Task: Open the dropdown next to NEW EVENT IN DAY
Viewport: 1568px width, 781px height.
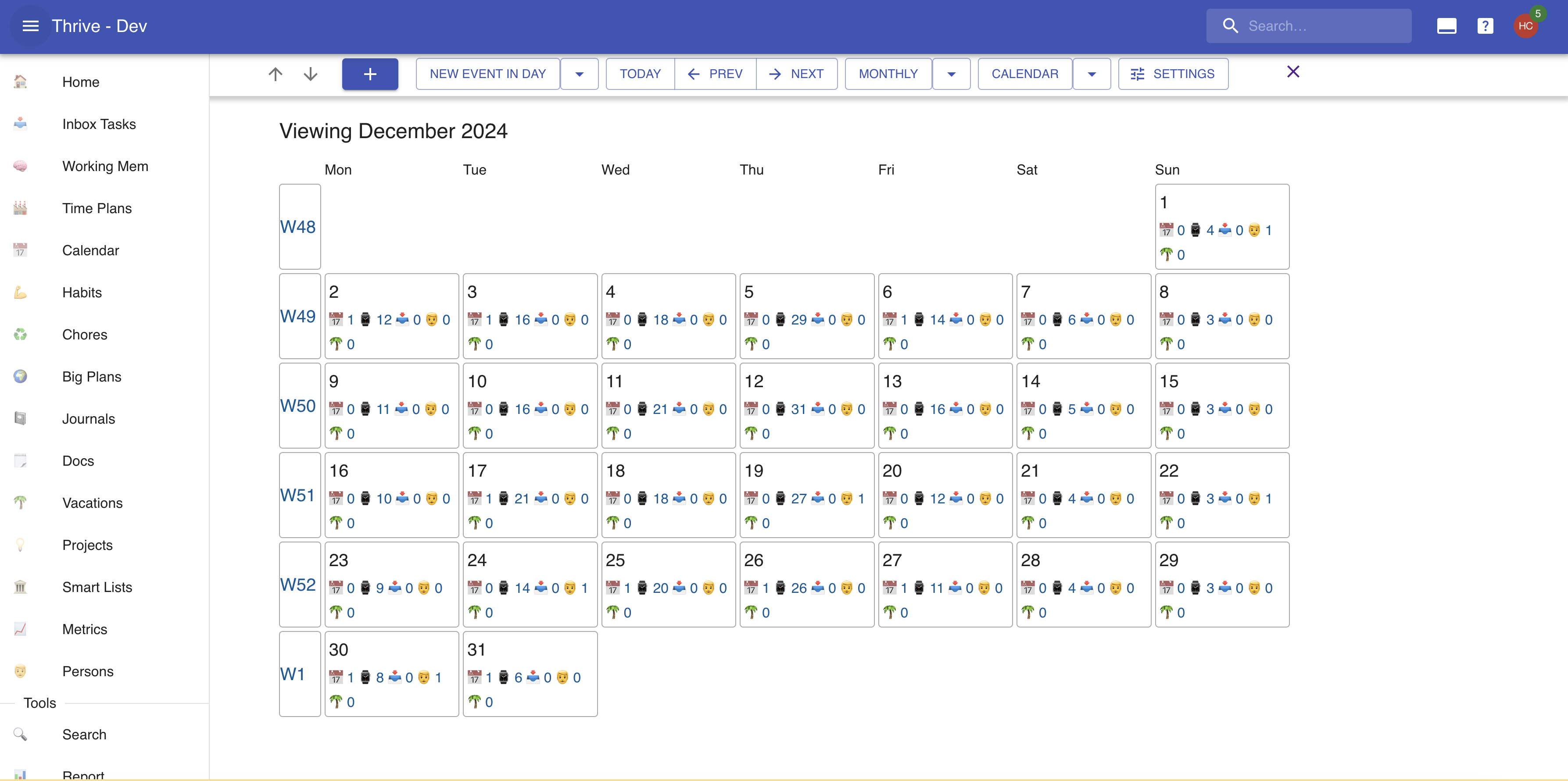Action: tap(579, 74)
